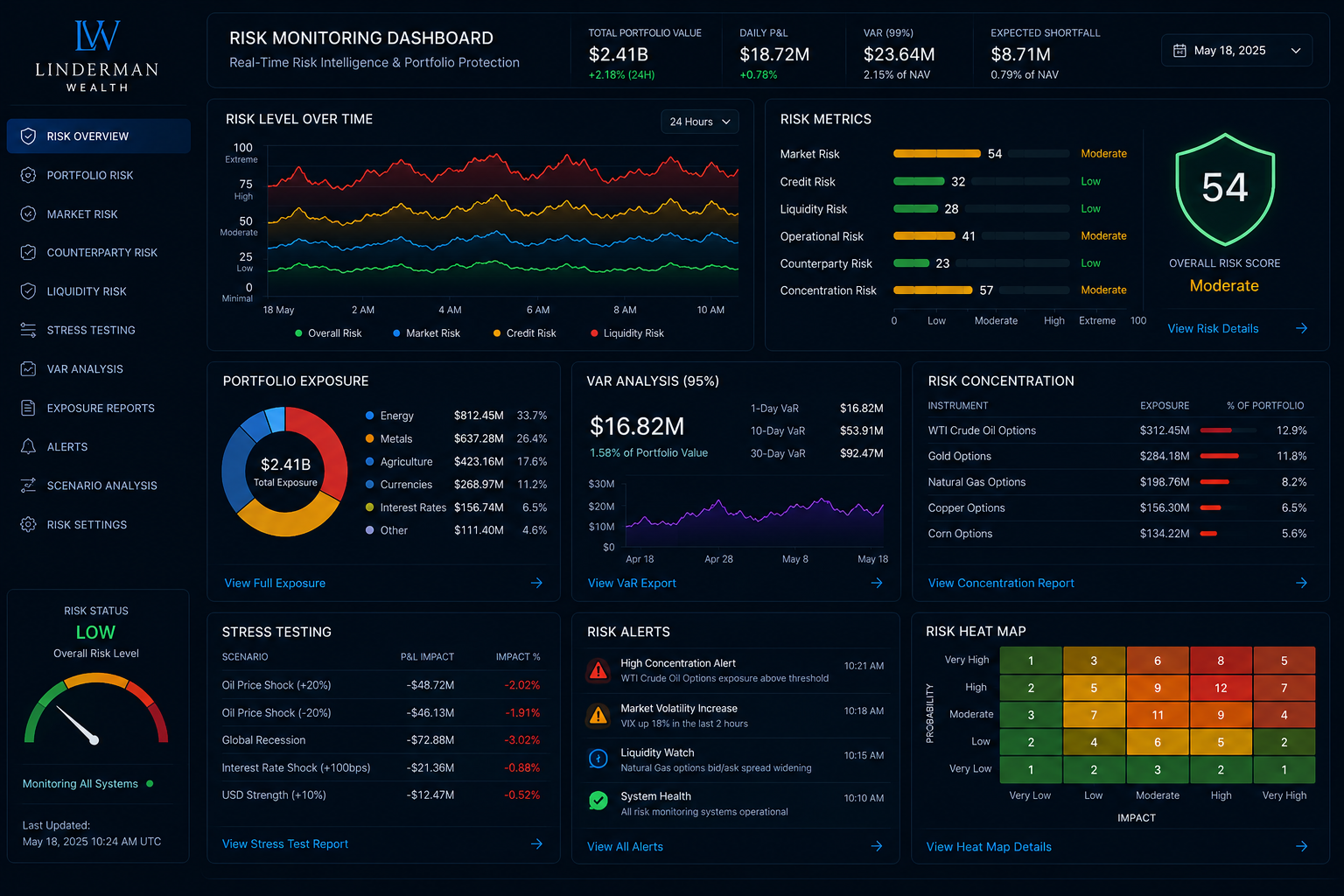Open the 24 Hours time range dropdown
This screenshot has height=896, width=1344.
699,122
